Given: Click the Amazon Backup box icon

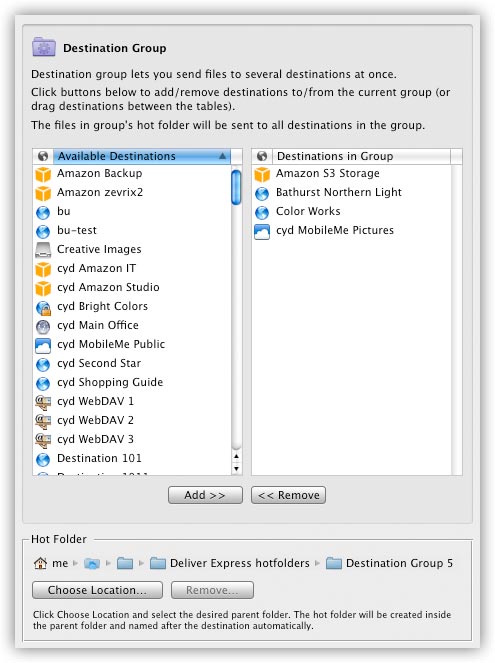Looking at the screenshot, I should coord(43,174).
